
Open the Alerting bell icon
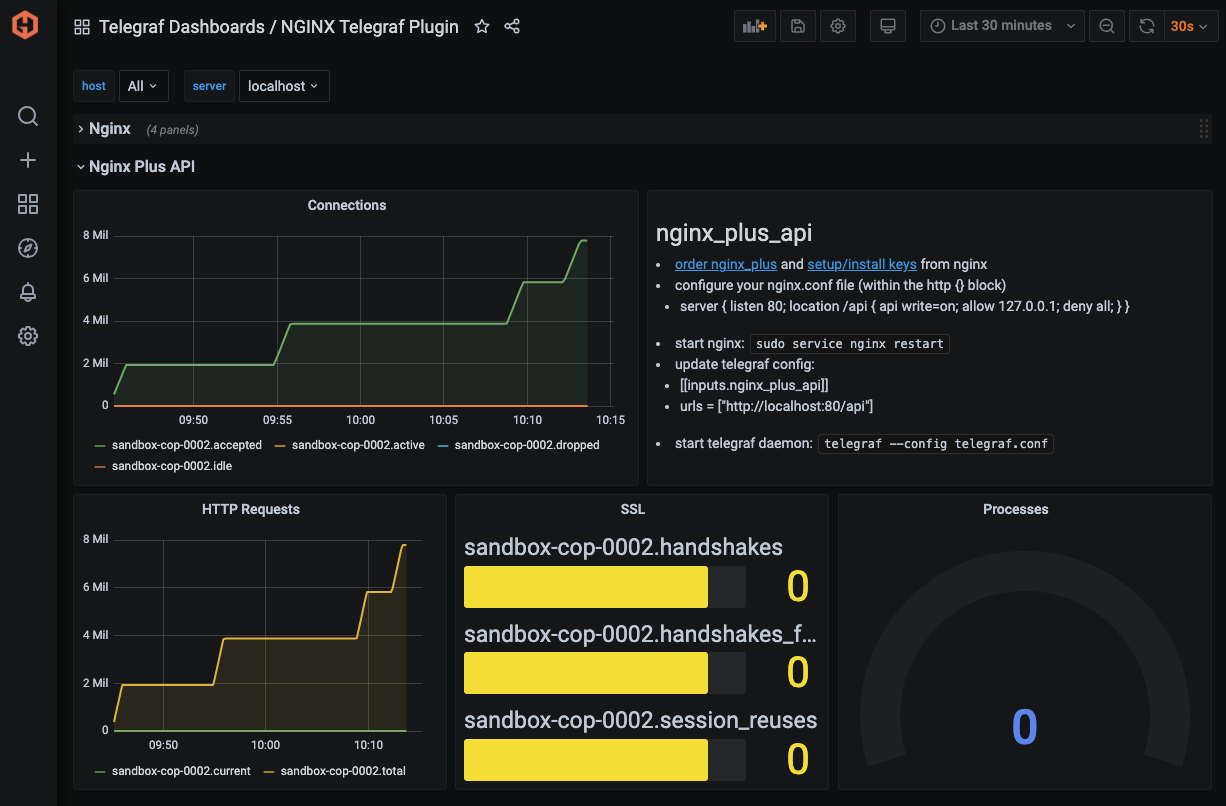tap(28, 292)
